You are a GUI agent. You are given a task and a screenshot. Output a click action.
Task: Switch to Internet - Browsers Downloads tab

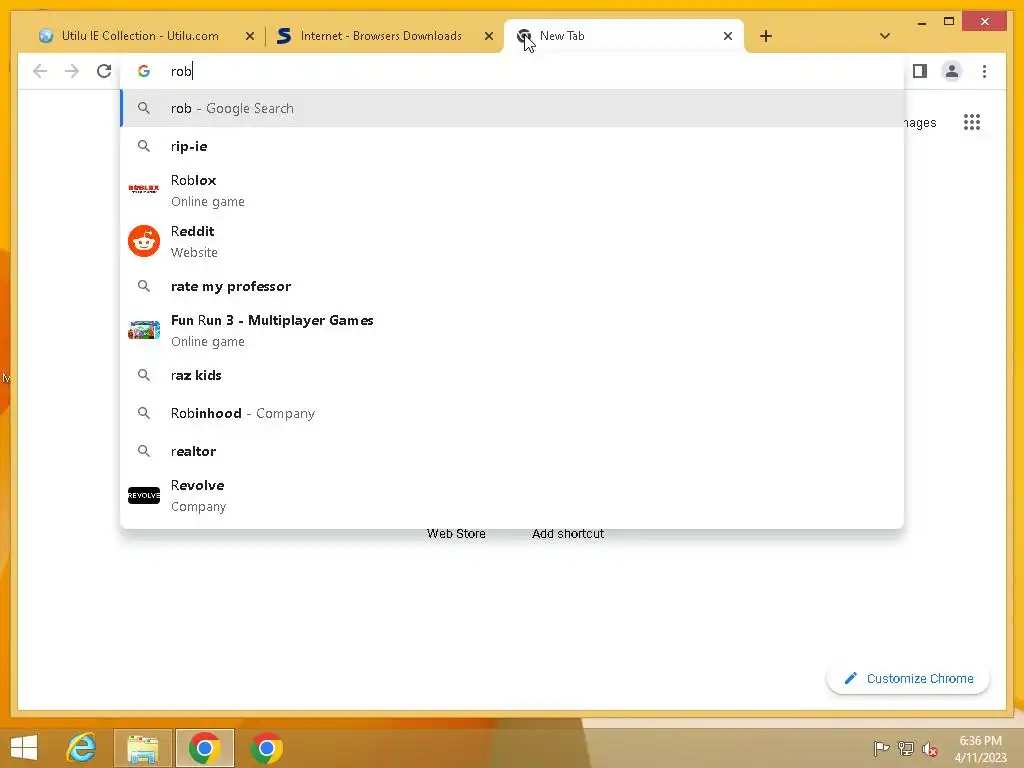click(380, 36)
